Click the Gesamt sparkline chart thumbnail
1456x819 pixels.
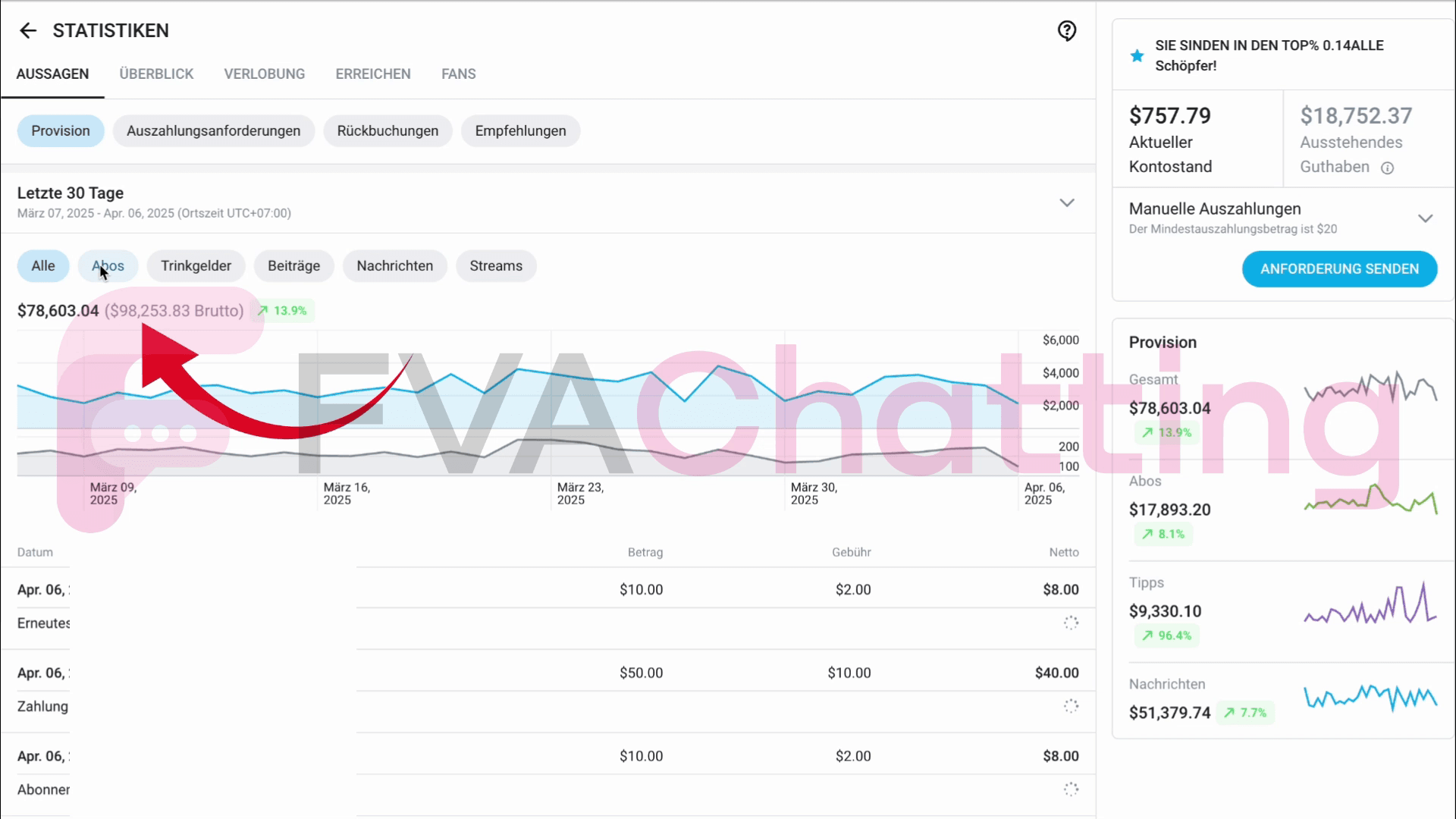tap(1370, 388)
